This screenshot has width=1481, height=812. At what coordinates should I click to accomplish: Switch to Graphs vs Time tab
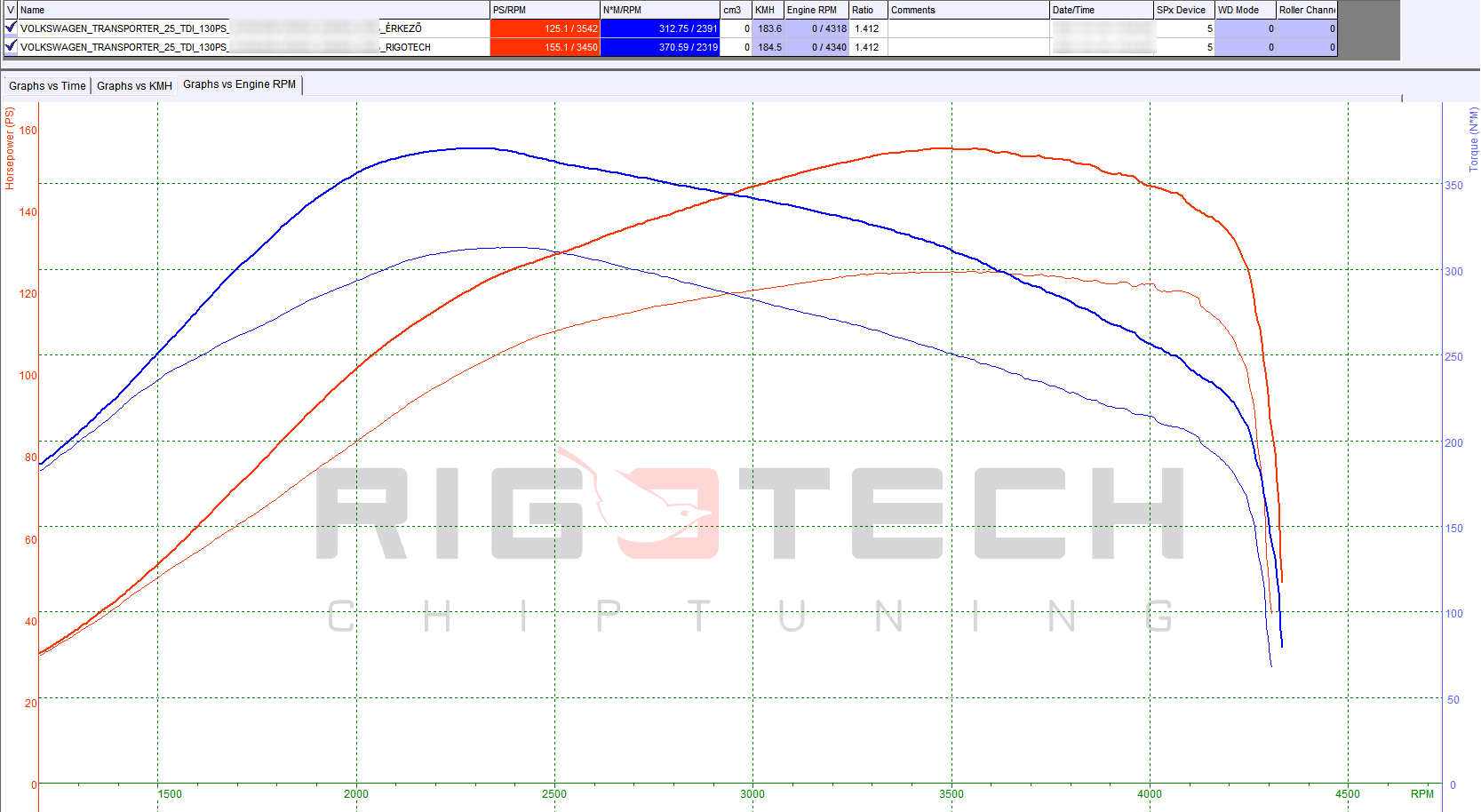(x=47, y=86)
